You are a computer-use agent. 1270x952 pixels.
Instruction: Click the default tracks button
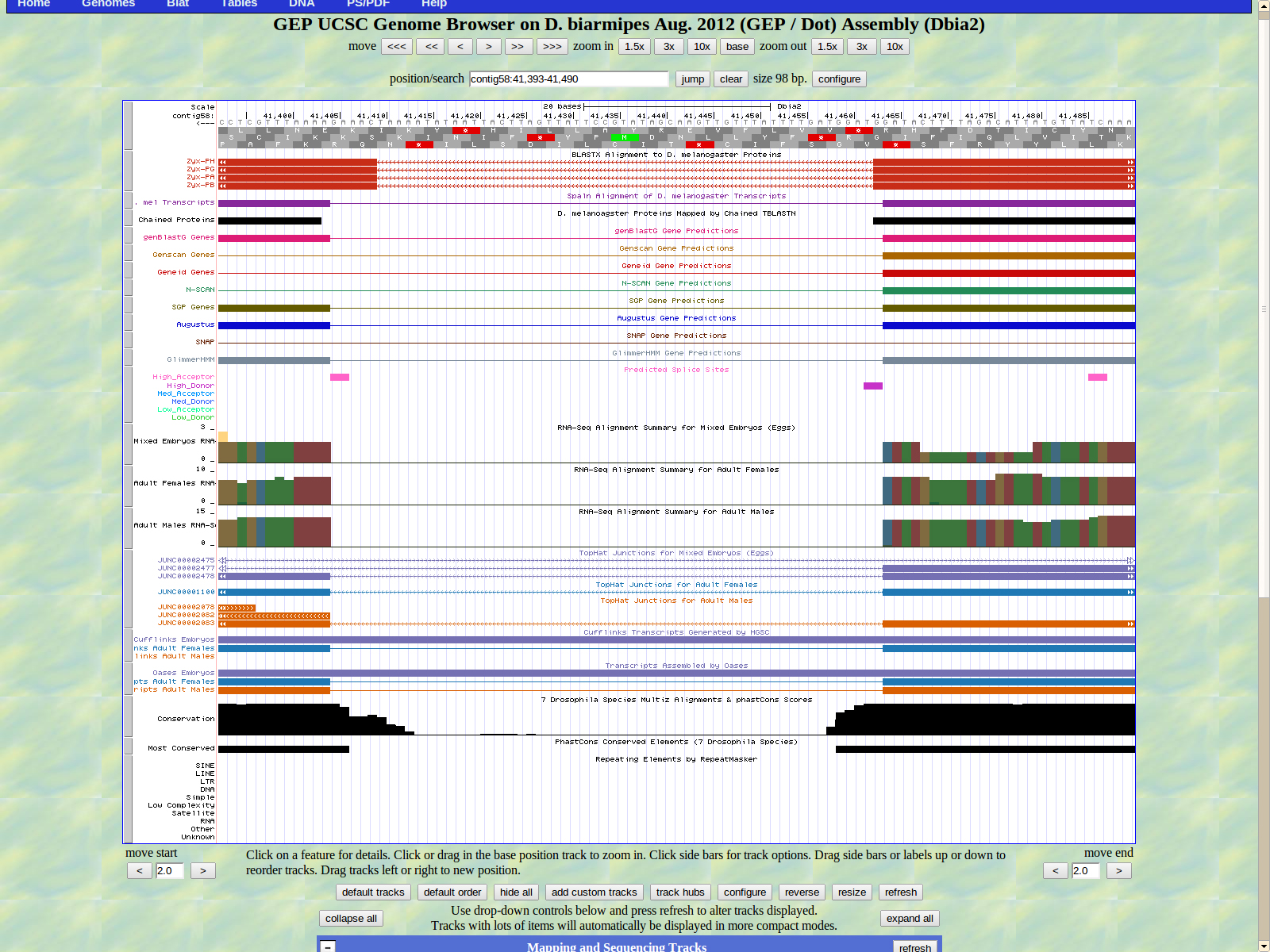pyautogui.click(x=373, y=892)
